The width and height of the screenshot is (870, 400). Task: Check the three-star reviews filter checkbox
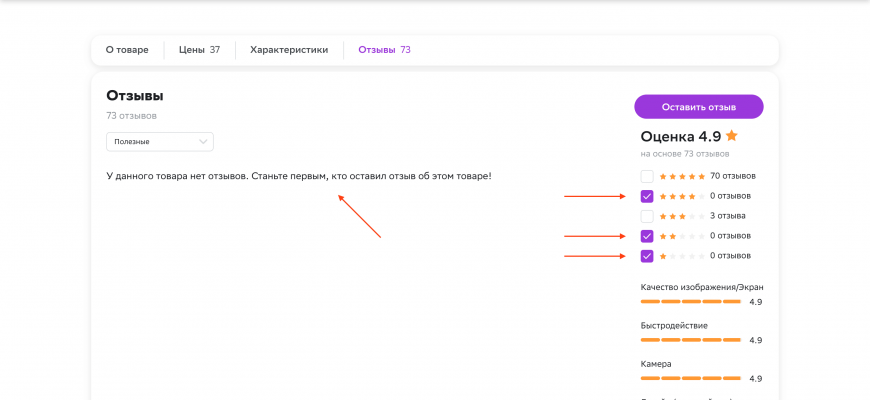tap(647, 216)
